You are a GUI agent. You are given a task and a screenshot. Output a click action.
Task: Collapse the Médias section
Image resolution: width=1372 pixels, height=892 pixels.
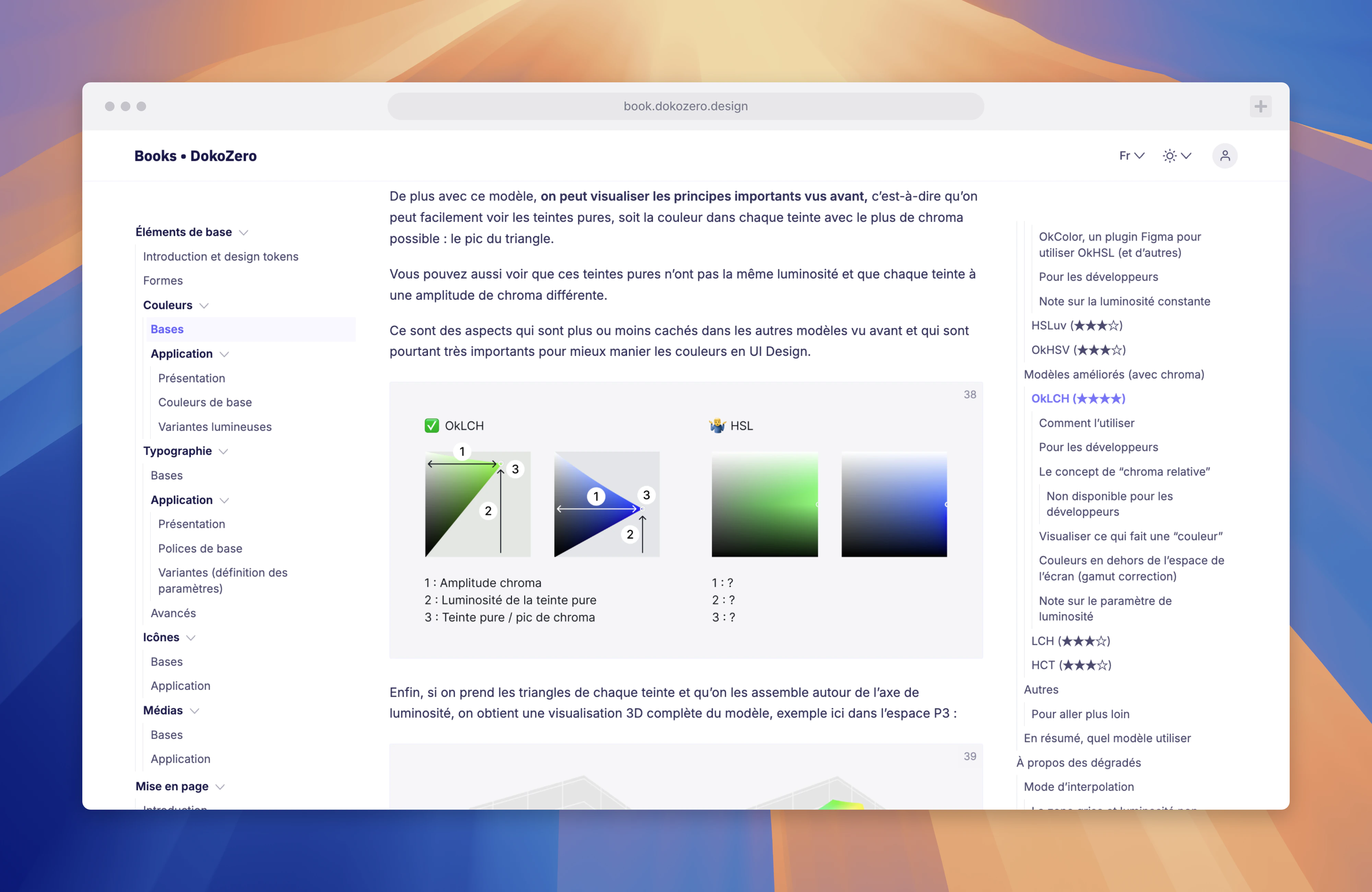(x=194, y=711)
